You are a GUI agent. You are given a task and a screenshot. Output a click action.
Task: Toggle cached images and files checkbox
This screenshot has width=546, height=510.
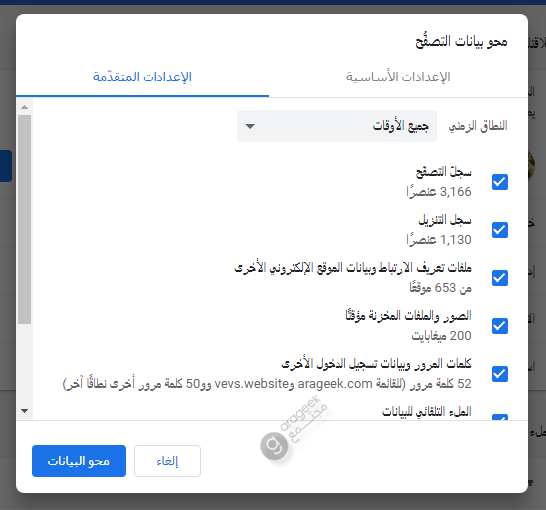pyautogui.click(x=500, y=326)
